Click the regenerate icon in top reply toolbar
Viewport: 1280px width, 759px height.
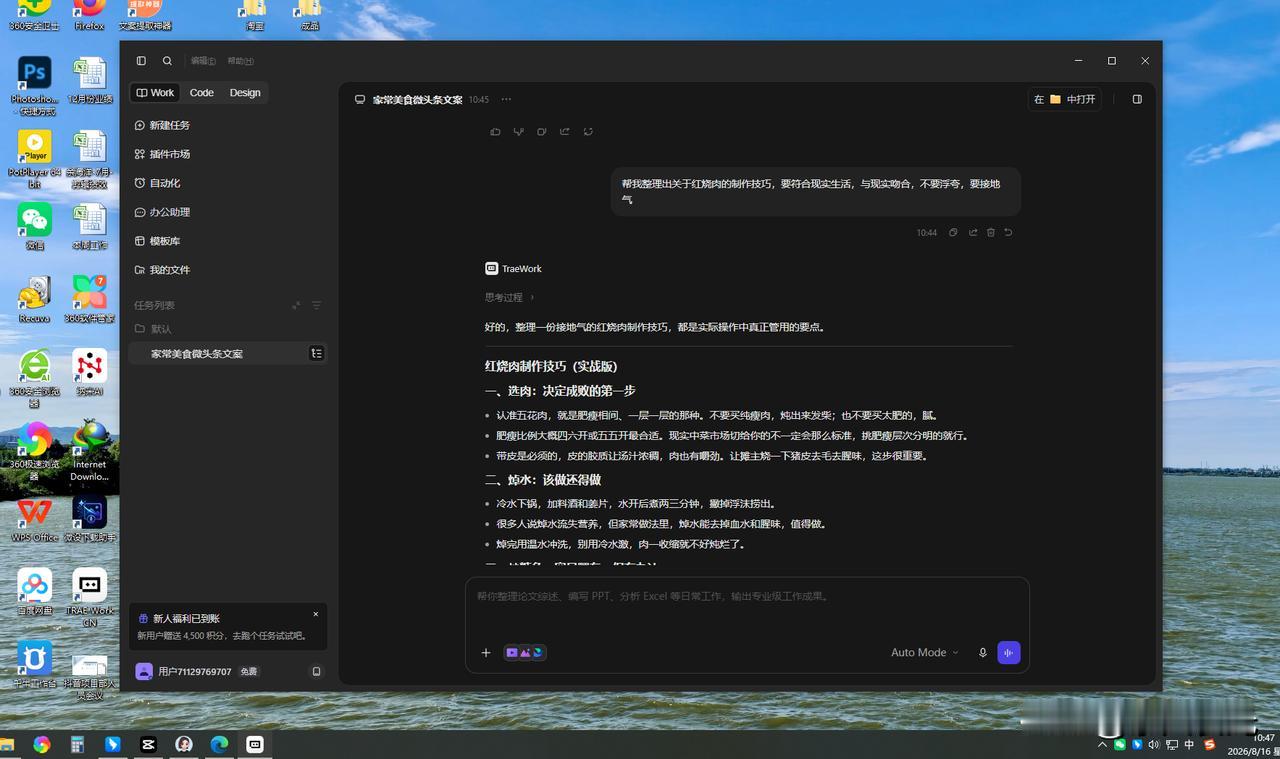point(588,132)
